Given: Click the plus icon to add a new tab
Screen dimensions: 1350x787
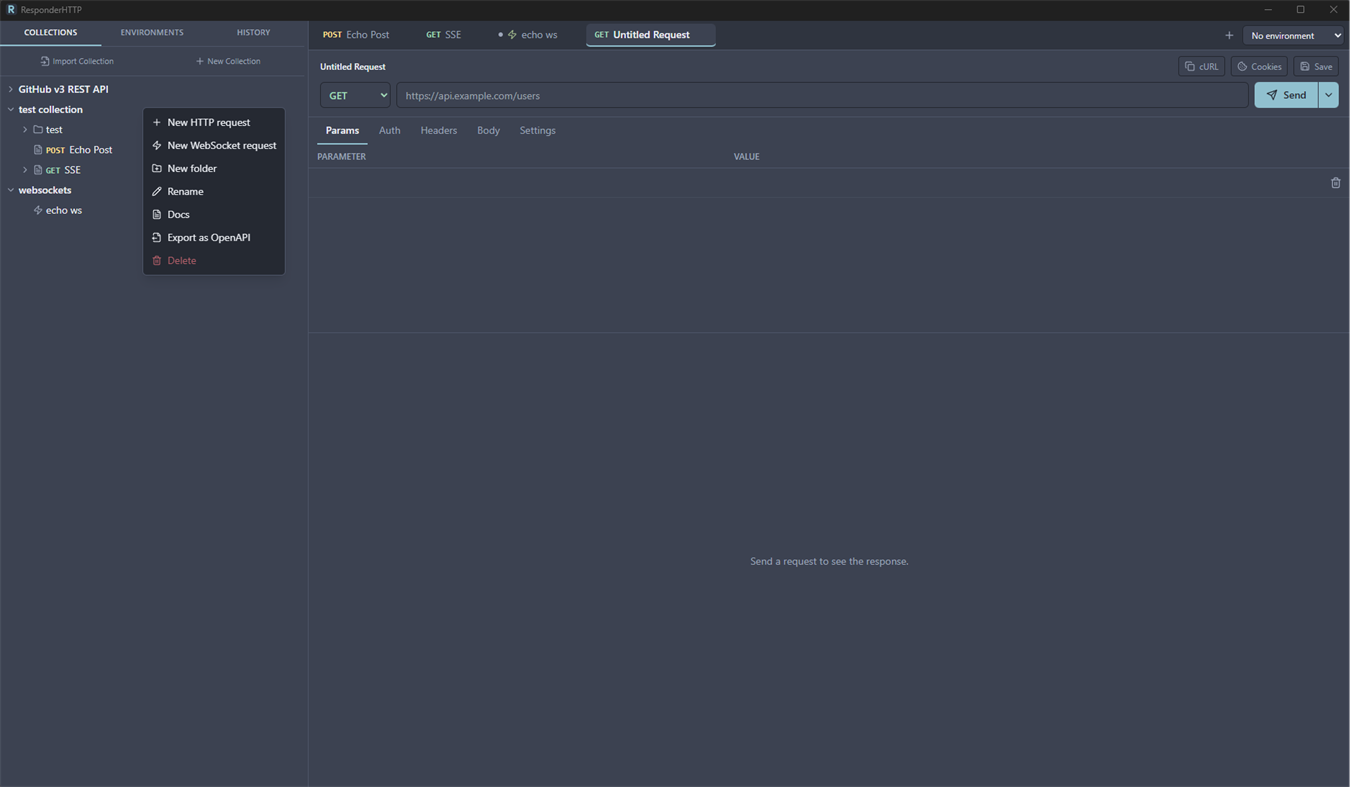Looking at the screenshot, I should click(x=1229, y=35).
